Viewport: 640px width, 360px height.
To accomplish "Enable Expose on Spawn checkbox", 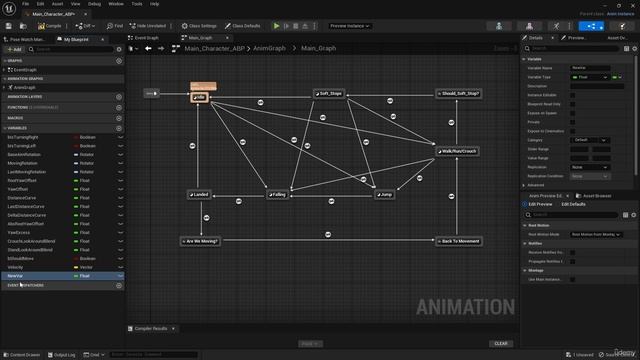I will click(x=573, y=113).
